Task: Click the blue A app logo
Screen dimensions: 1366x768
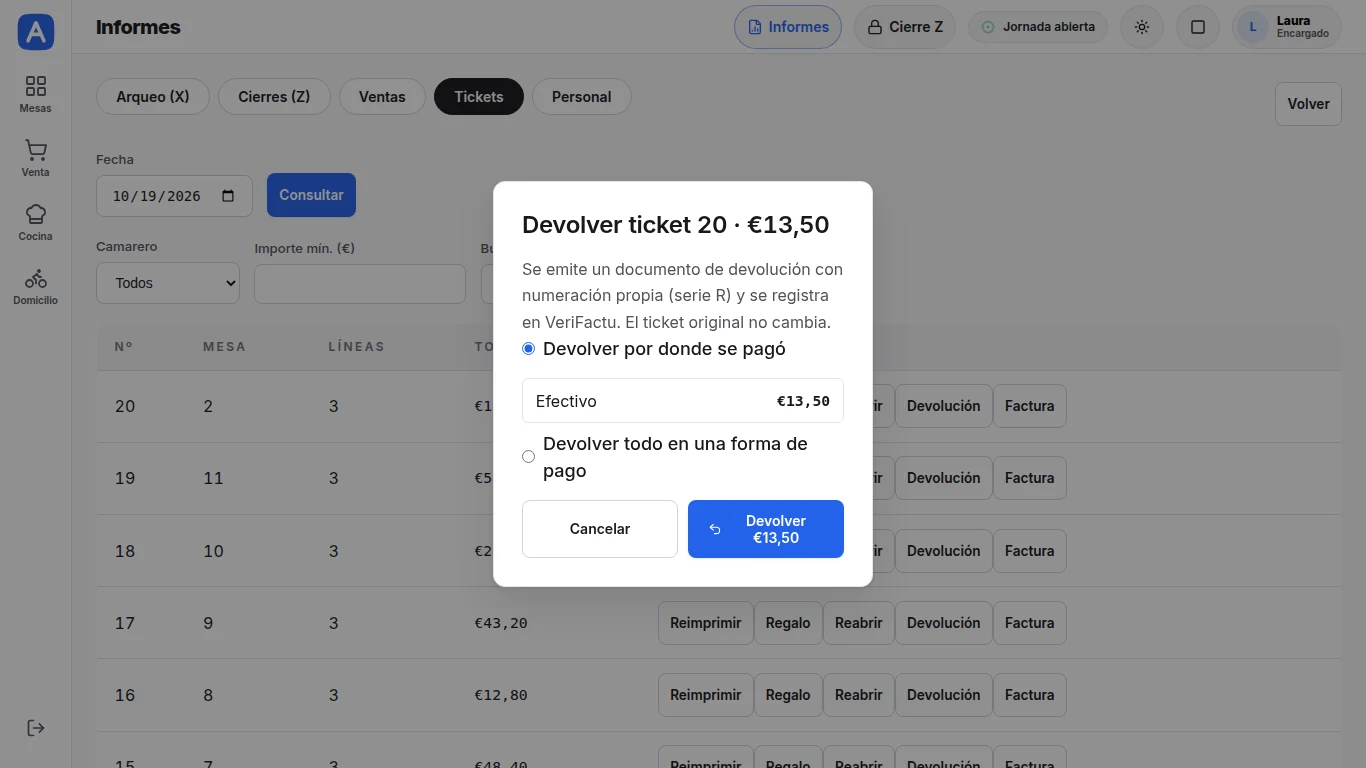Action: point(36,32)
